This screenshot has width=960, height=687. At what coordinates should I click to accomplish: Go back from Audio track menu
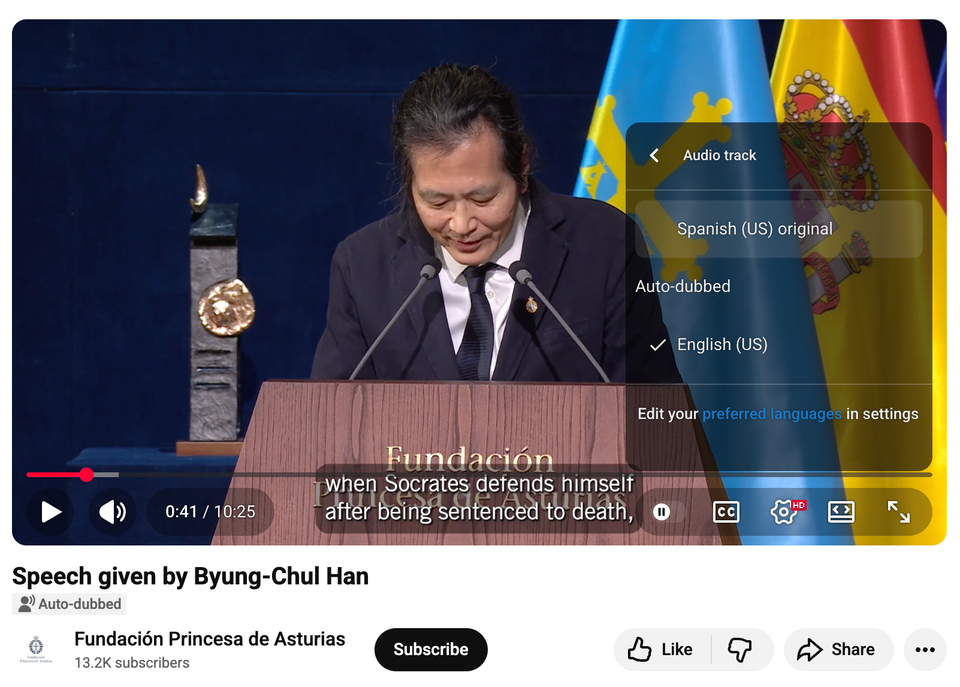(x=654, y=156)
